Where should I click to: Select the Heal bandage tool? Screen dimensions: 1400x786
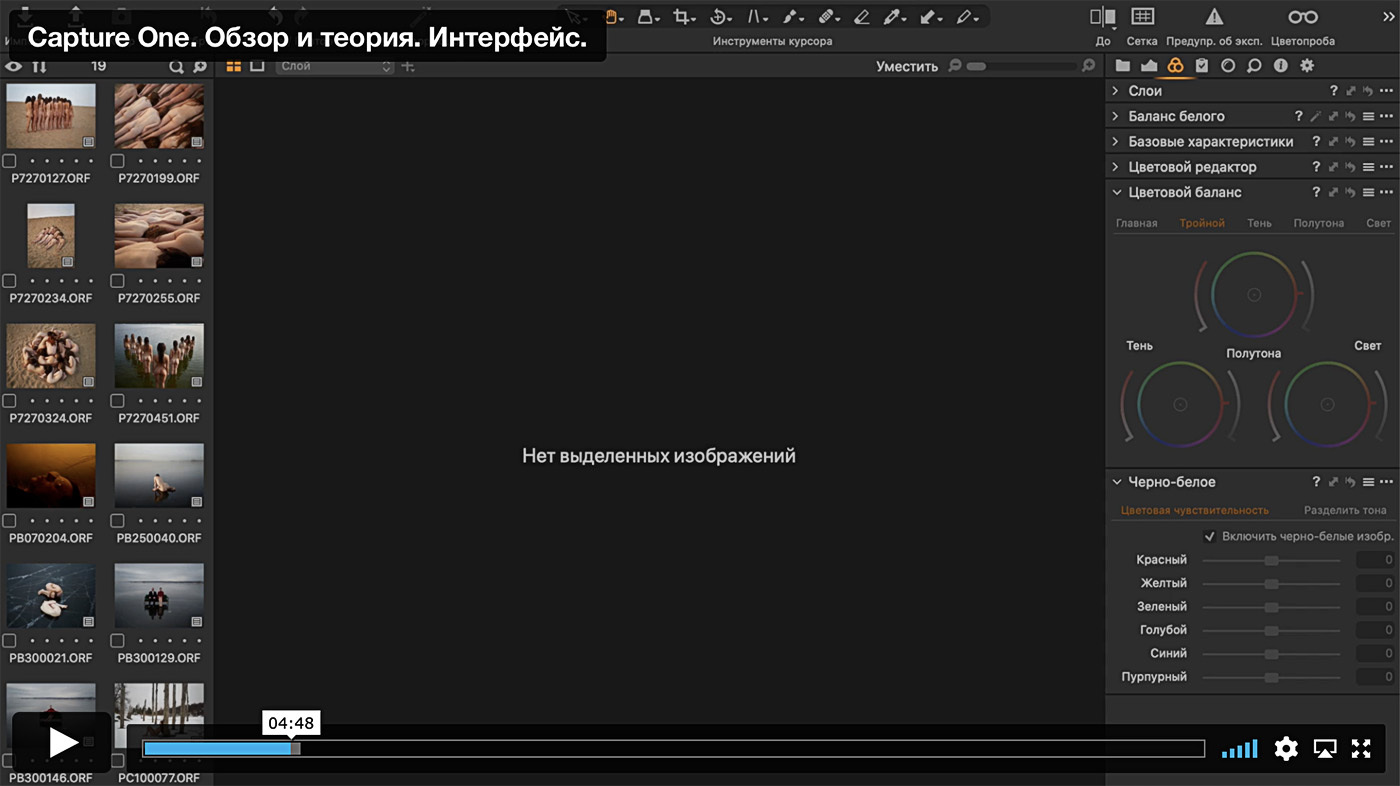(x=826, y=17)
